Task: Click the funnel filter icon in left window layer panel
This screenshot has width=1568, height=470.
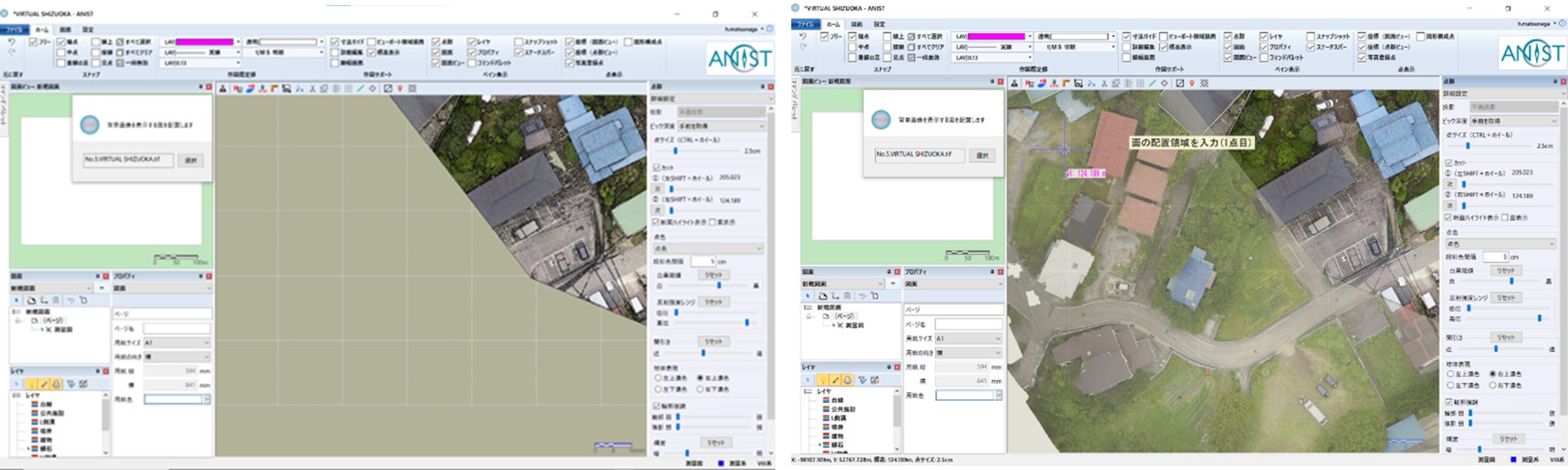Action: click(x=71, y=385)
